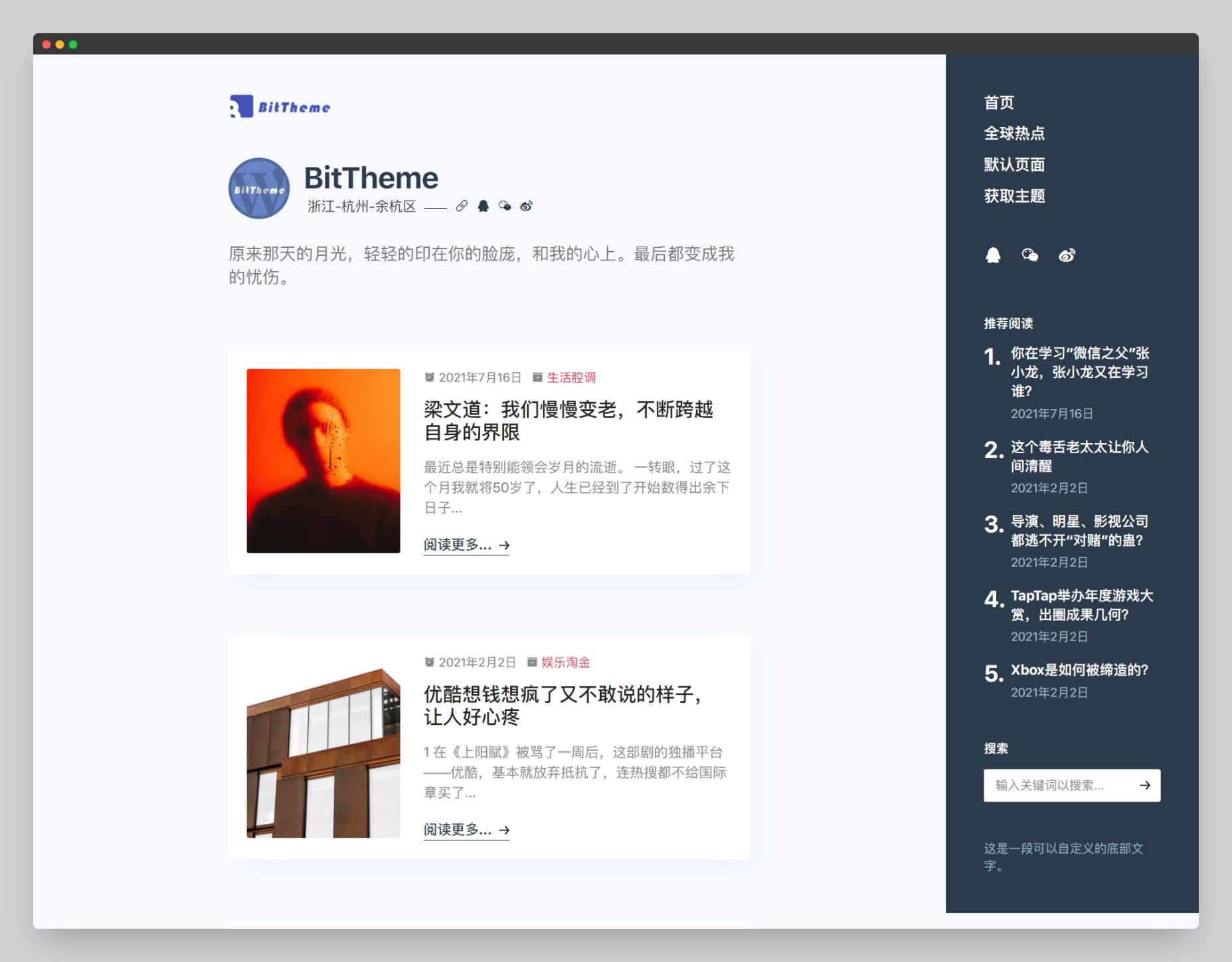Screen dimensions: 1232x962
Task: Open 首页 in the sidebar menu
Action: pyautogui.click(x=999, y=102)
